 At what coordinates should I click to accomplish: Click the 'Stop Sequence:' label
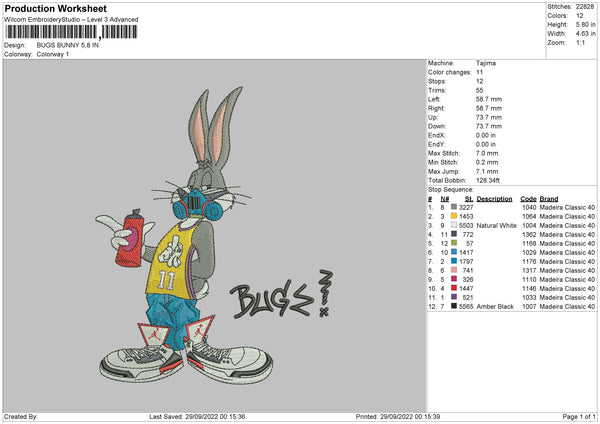click(x=450, y=190)
